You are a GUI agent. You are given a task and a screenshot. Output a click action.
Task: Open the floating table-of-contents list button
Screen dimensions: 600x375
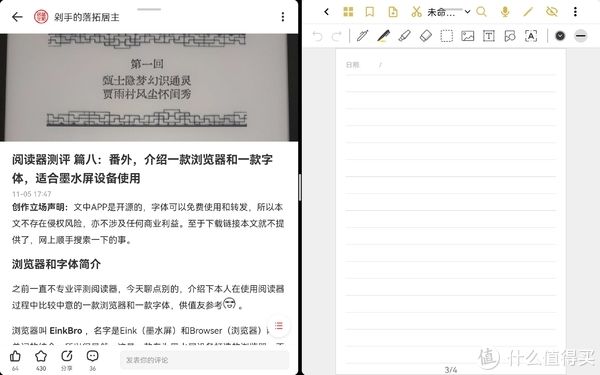point(279,326)
